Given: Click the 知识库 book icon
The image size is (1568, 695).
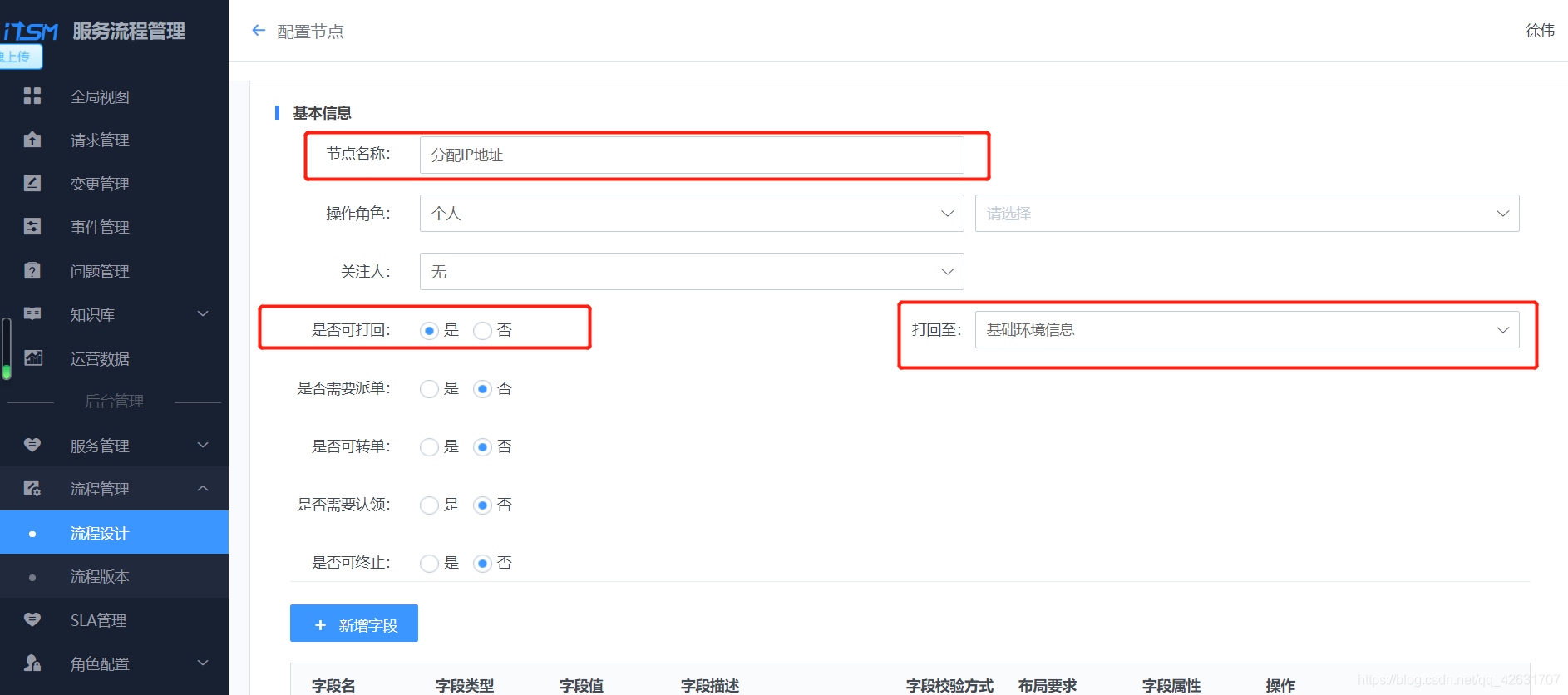Looking at the screenshot, I should point(32,313).
